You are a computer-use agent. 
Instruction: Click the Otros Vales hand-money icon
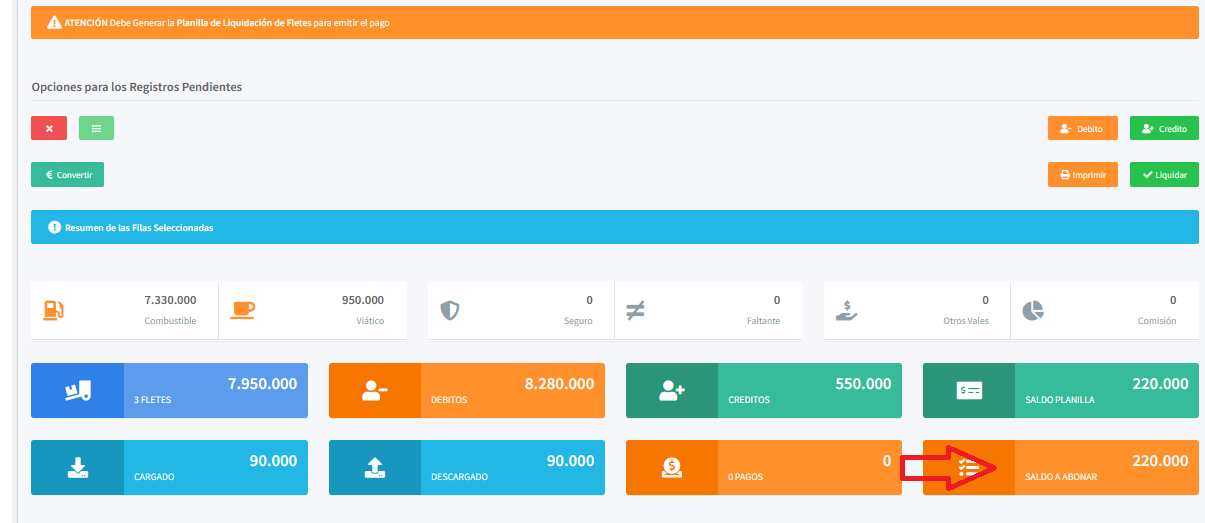846,310
